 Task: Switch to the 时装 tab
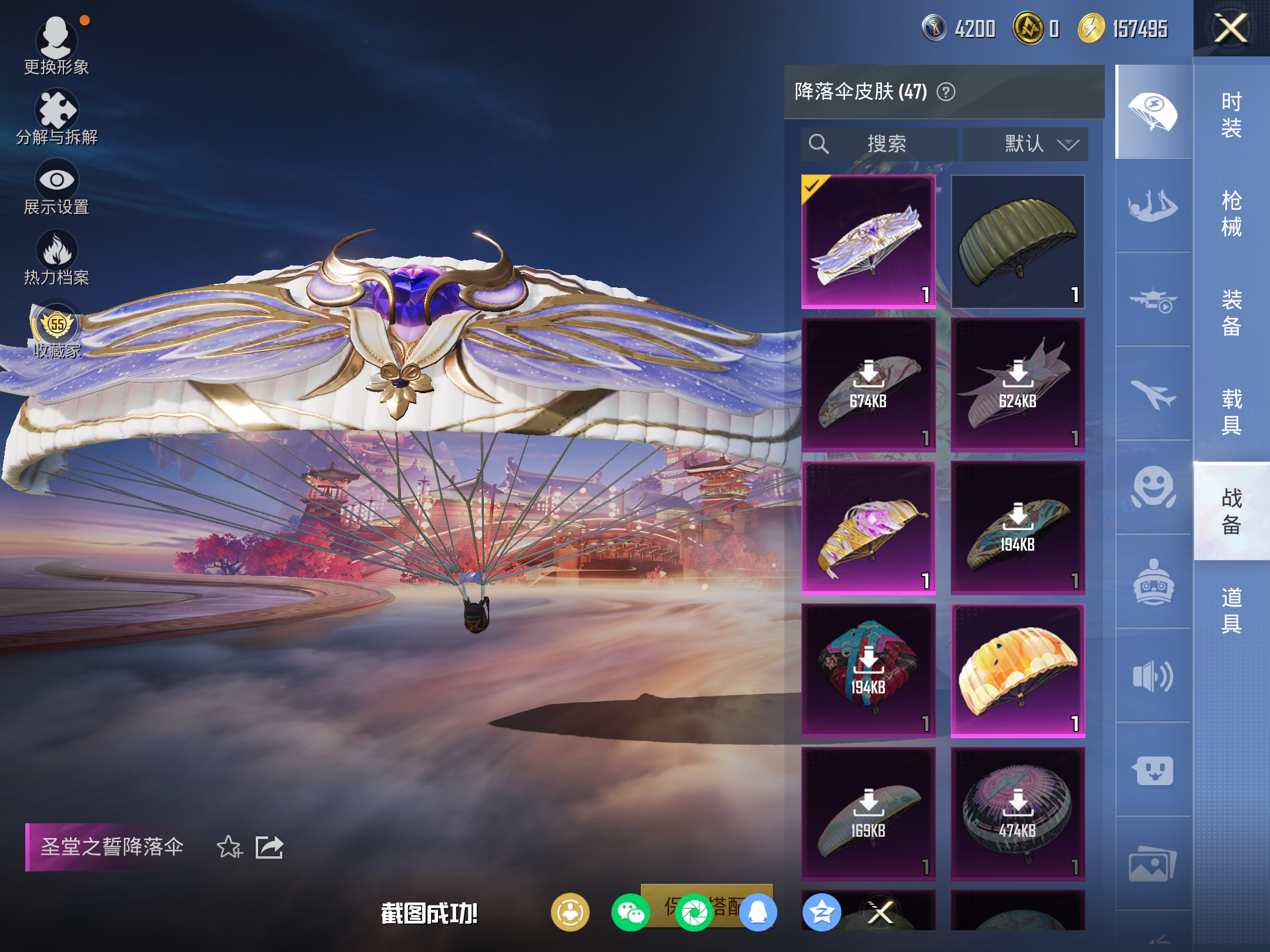1231,115
